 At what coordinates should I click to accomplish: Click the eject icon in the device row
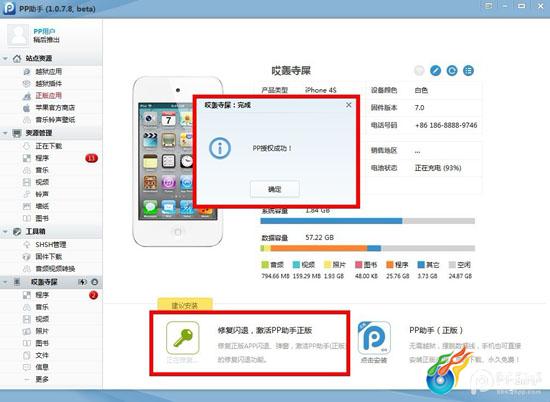tap(94, 282)
